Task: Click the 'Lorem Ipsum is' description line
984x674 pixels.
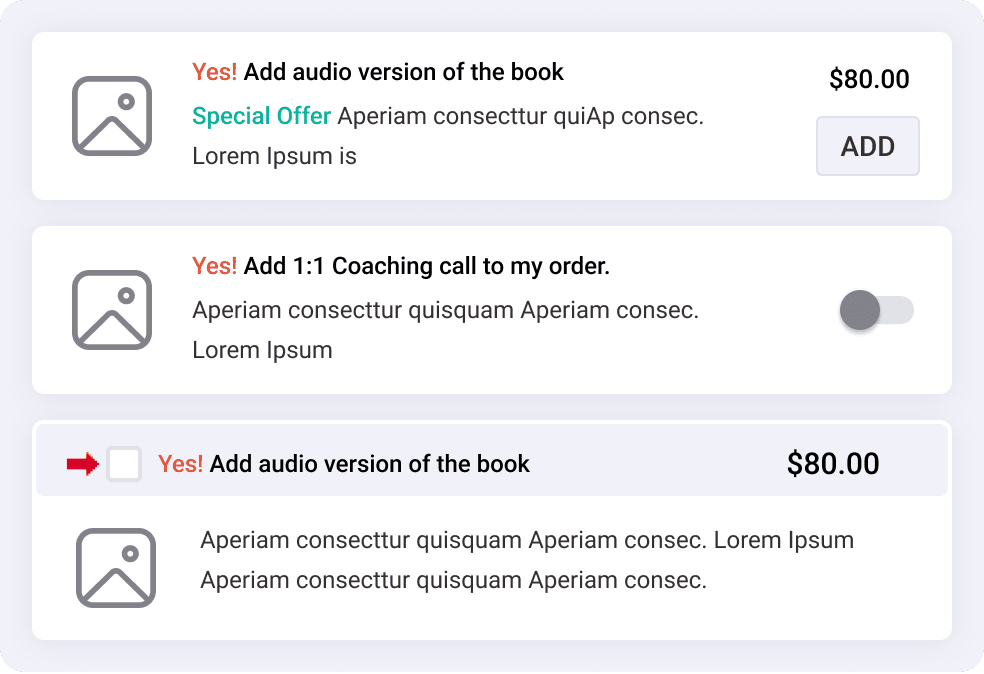Action: point(274,156)
